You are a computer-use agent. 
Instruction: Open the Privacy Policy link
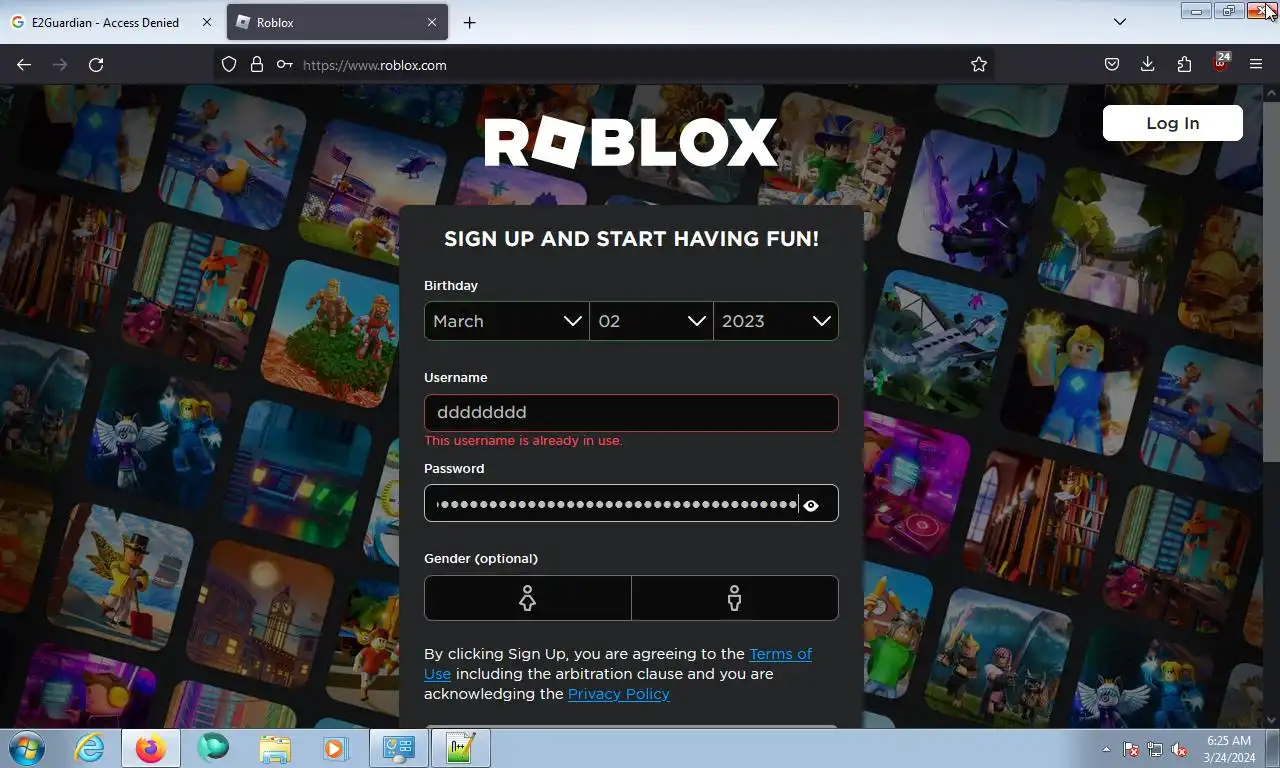click(x=618, y=694)
